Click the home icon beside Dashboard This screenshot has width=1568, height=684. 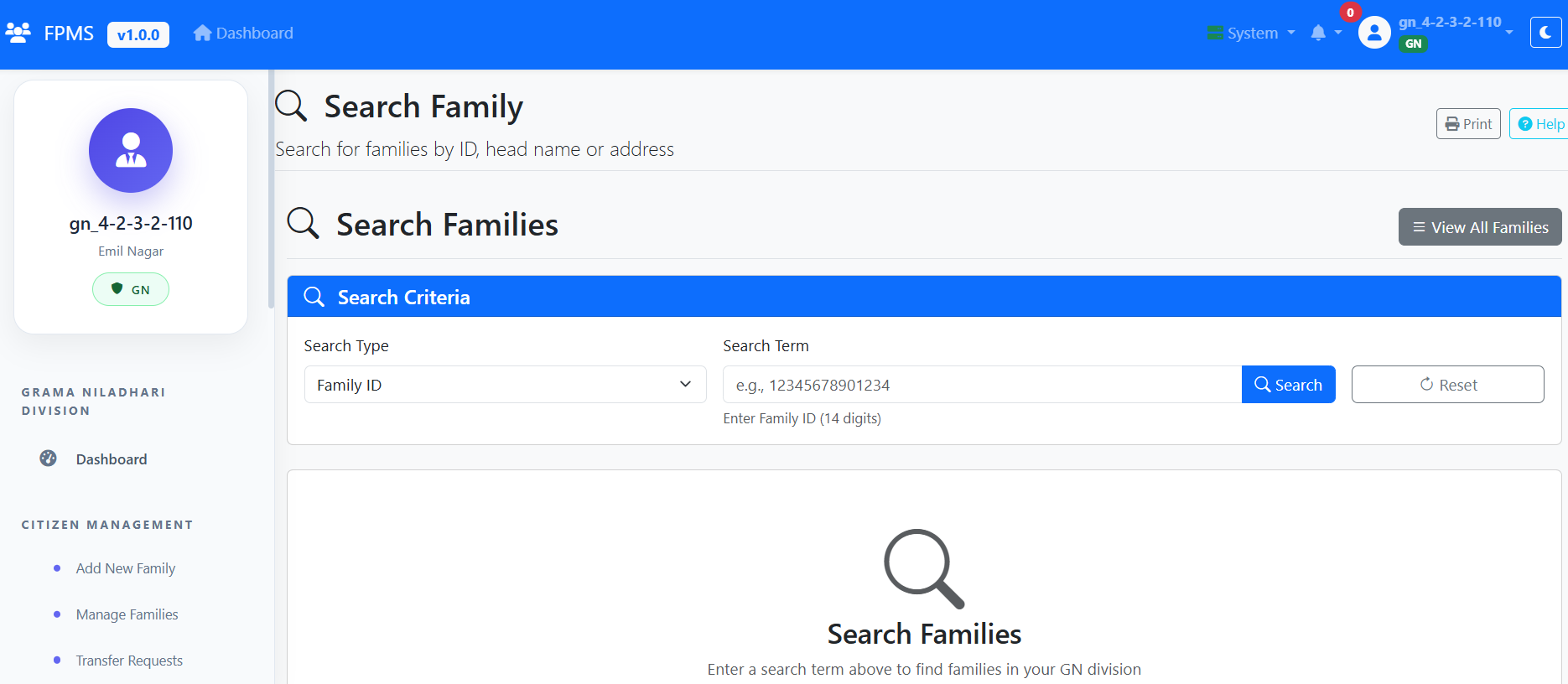click(x=202, y=34)
